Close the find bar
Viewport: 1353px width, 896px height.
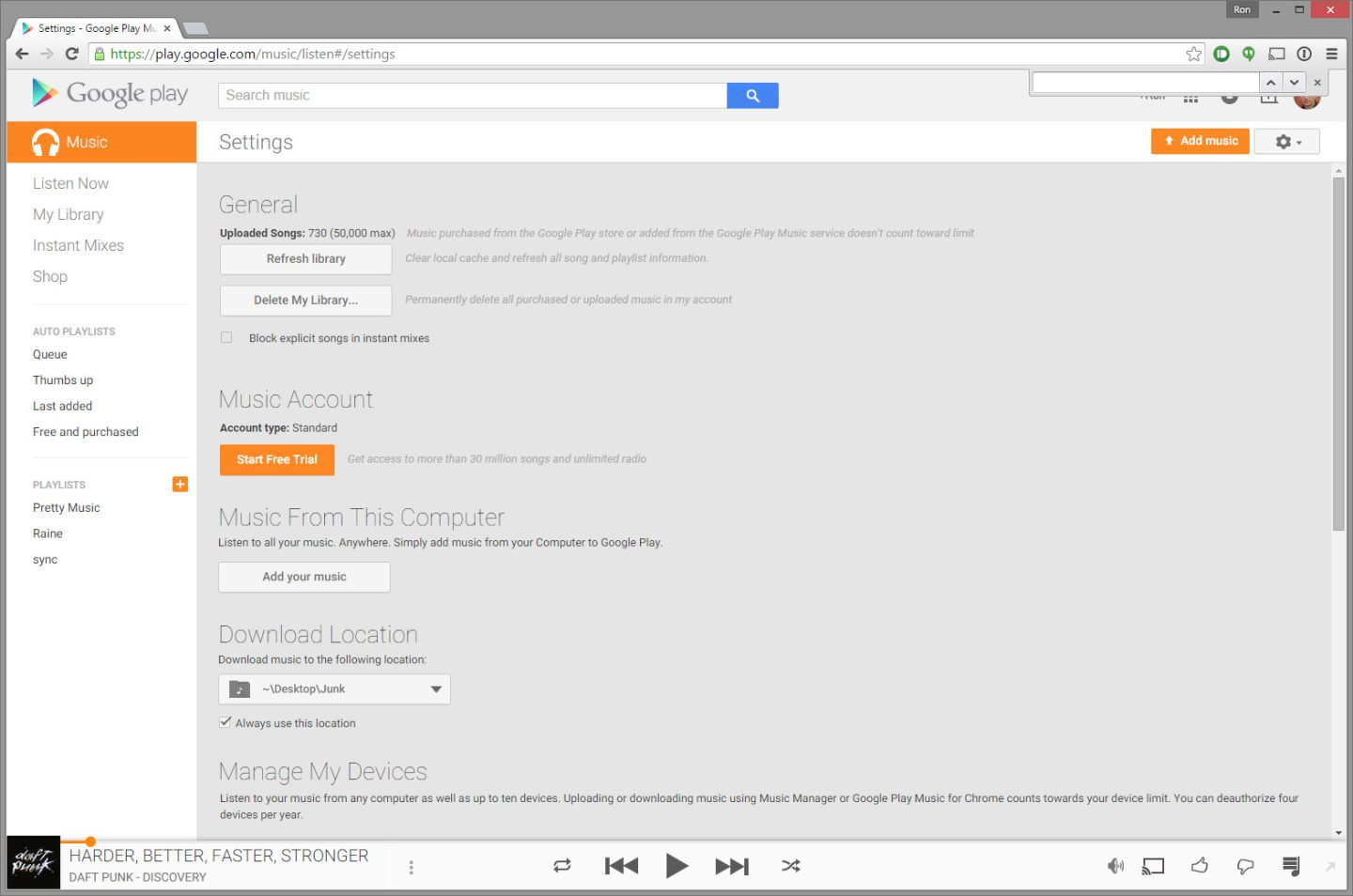pos(1317,83)
